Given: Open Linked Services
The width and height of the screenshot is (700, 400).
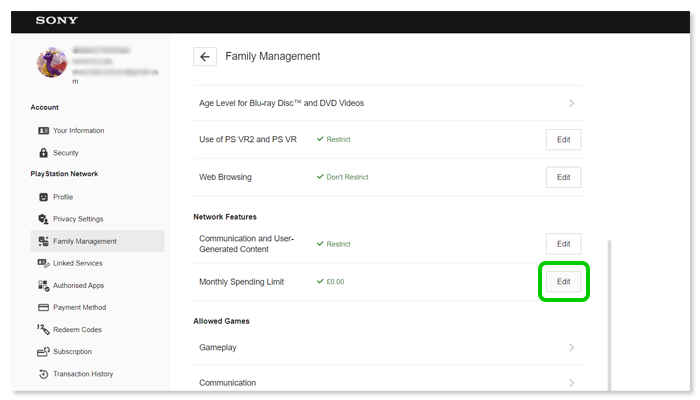Looking at the screenshot, I should click(78, 263).
